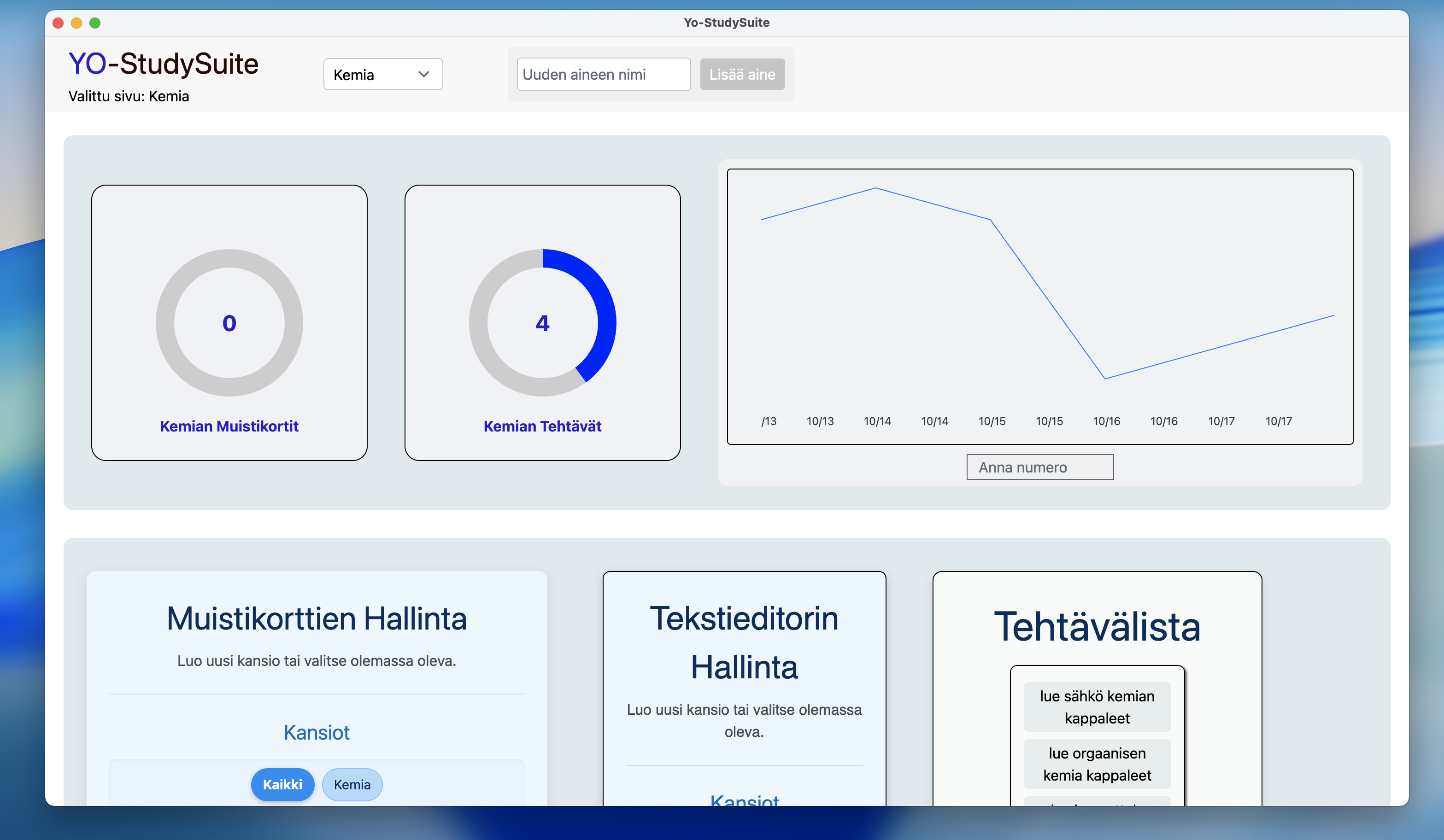This screenshot has width=1444, height=840.
Task: Click the green fullscreen window button
Action: (x=95, y=23)
